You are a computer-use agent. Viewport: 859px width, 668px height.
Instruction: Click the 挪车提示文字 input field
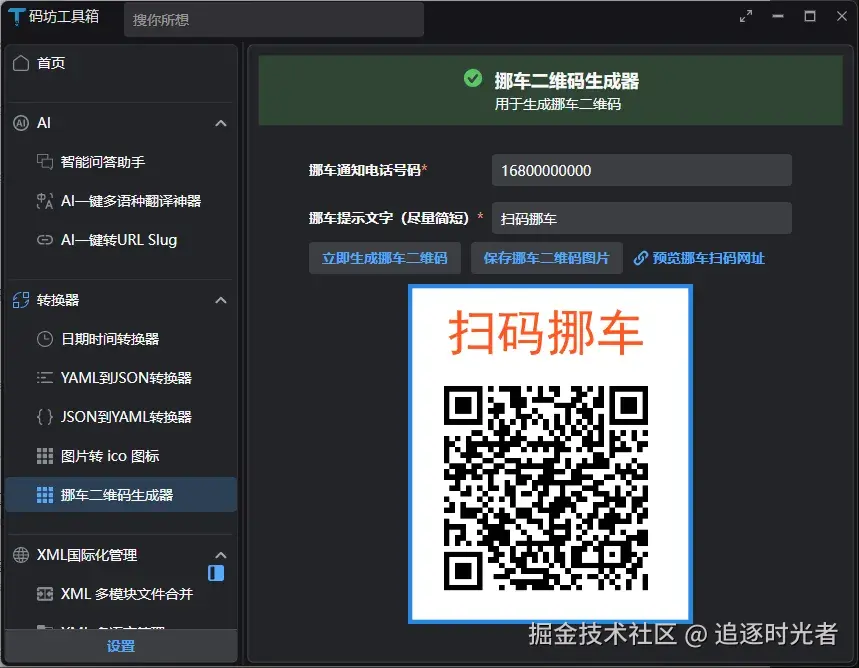[642, 219]
